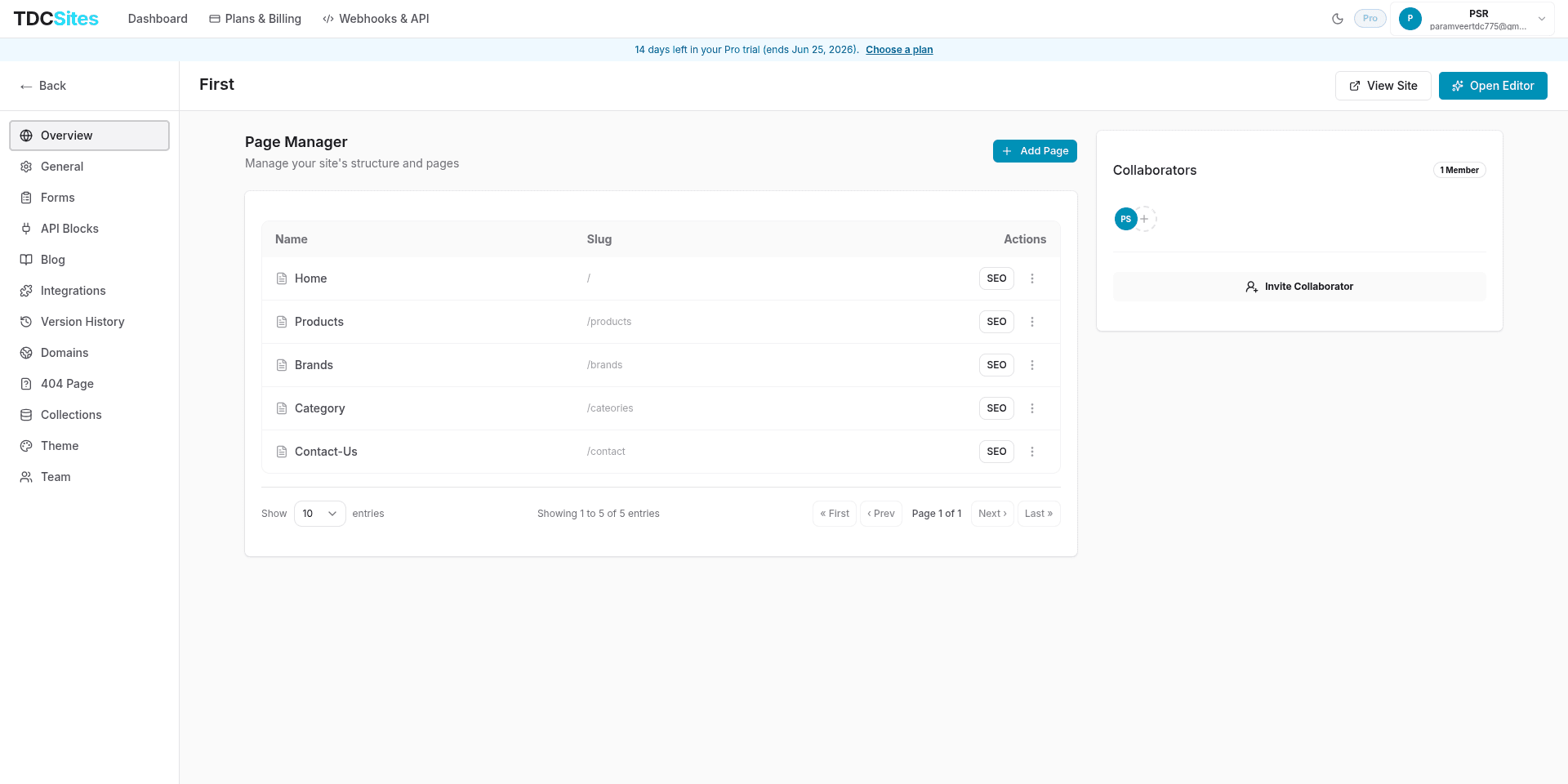1568x784 pixels.
Task: Open API Blocks section
Action: pos(89,229)
